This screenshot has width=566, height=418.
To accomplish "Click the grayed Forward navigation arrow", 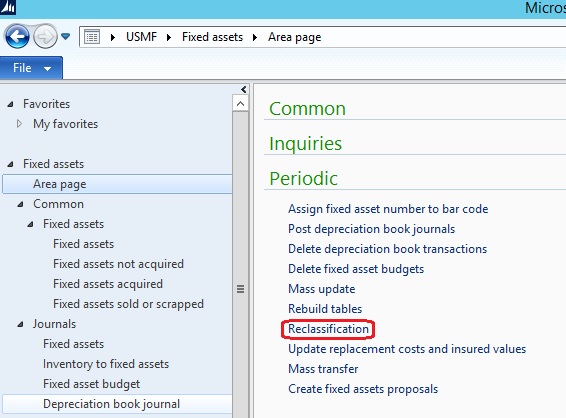I will (x=45, y=36).
